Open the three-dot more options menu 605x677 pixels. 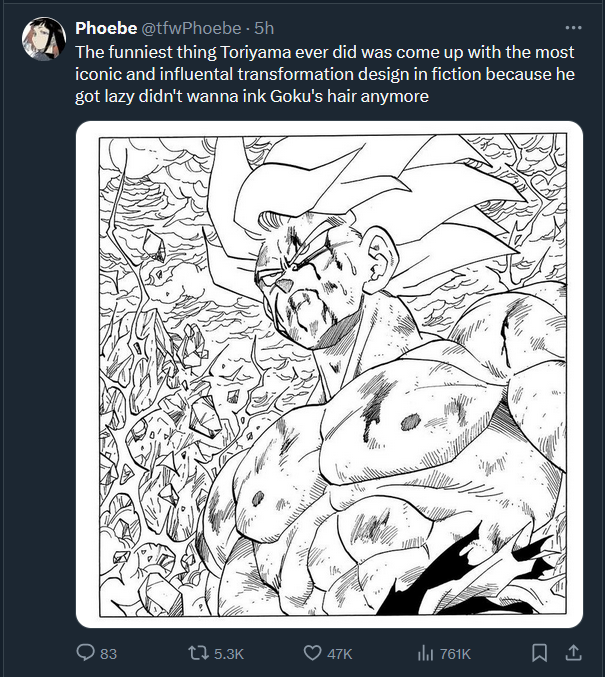coord(573,28)
